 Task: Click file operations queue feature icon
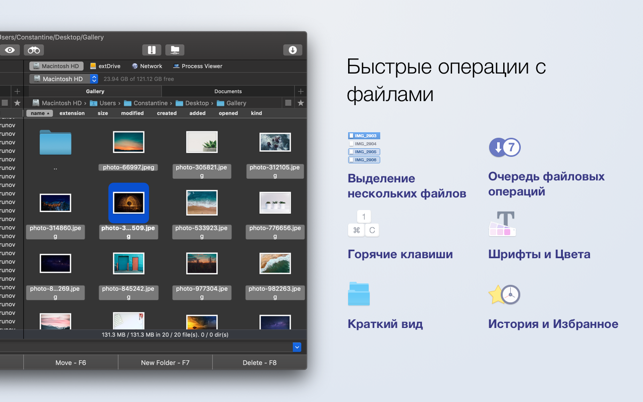click(505, 147)
